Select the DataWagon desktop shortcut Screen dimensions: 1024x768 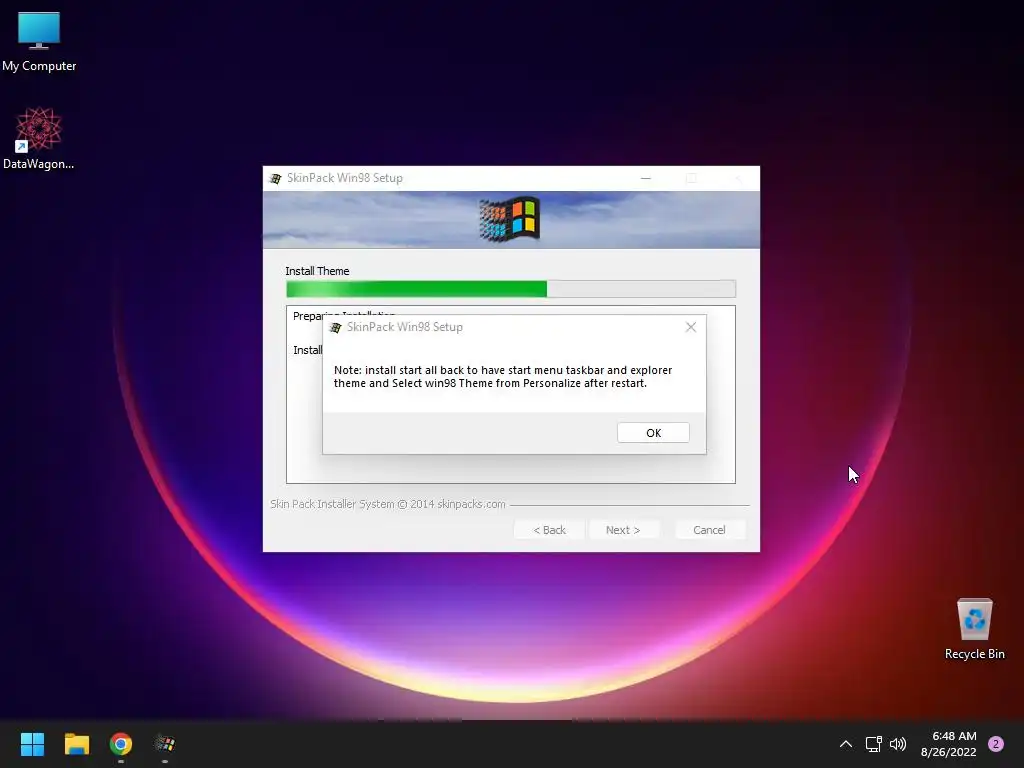39,138
